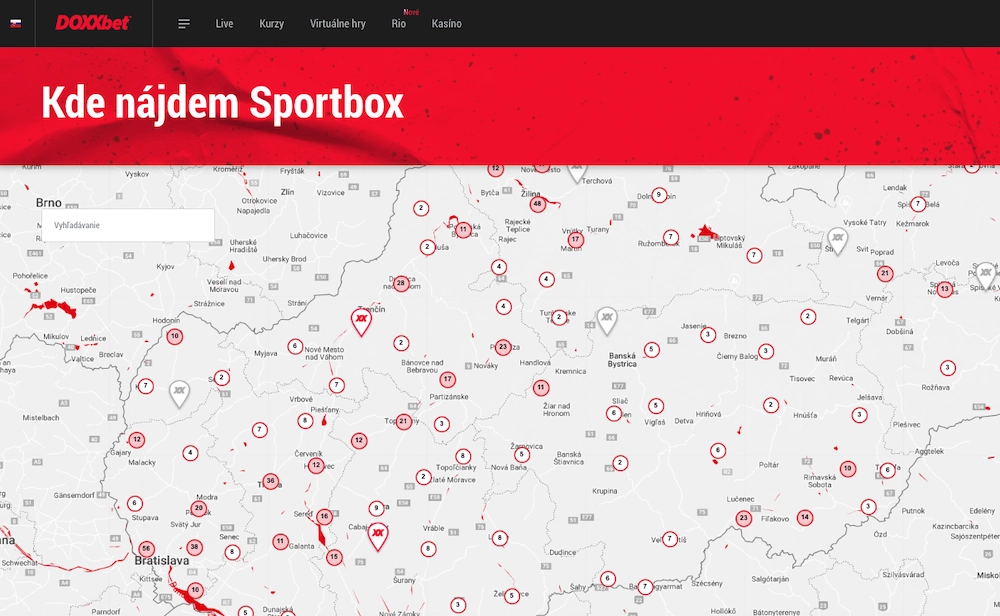Open cluster 12 near Gajary
1000x616 pixels.
(x=136, y=439)
